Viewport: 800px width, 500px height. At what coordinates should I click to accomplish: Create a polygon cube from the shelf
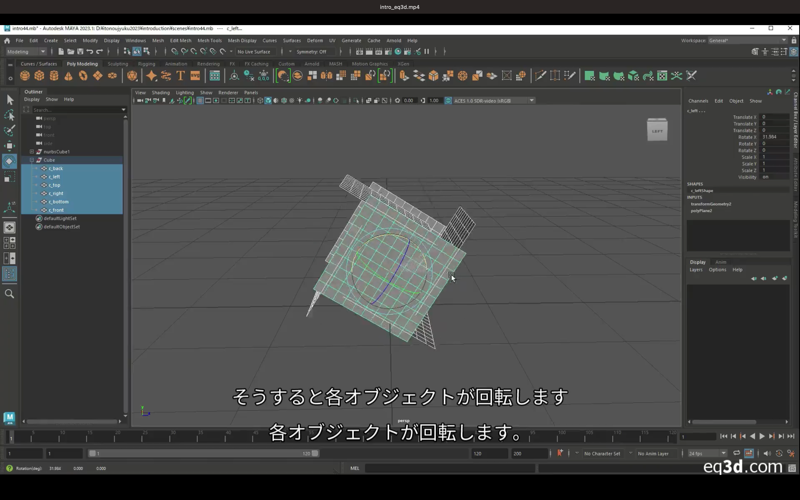tap(39, 76)
